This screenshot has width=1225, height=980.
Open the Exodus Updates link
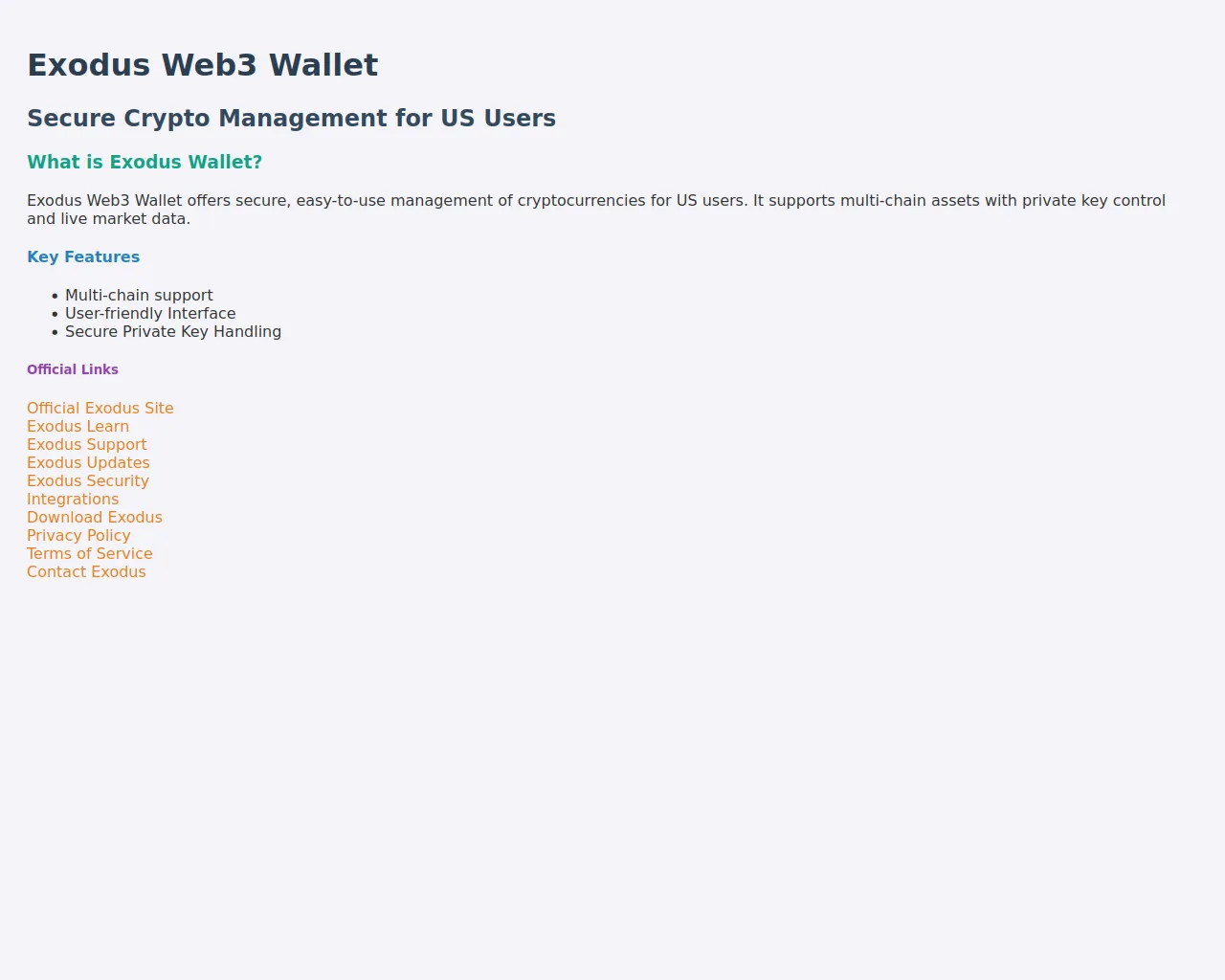(88, 462)
